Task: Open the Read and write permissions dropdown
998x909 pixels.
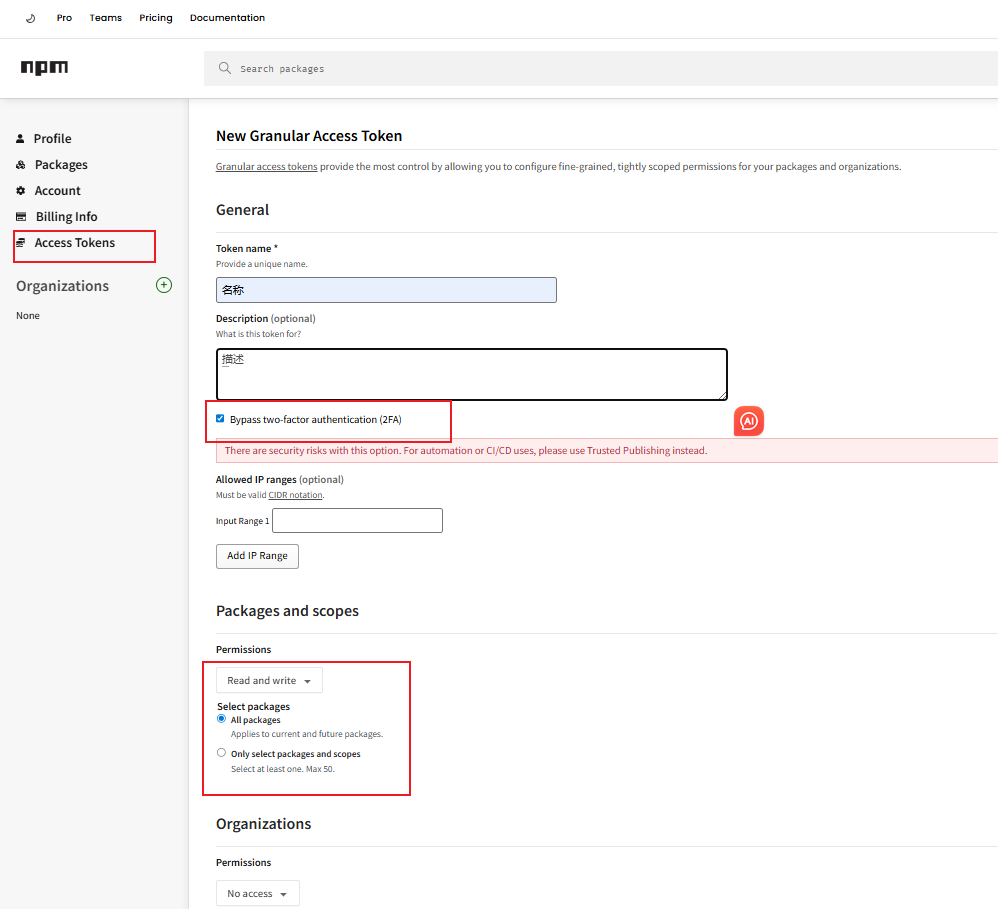Action: pos(269,680)
